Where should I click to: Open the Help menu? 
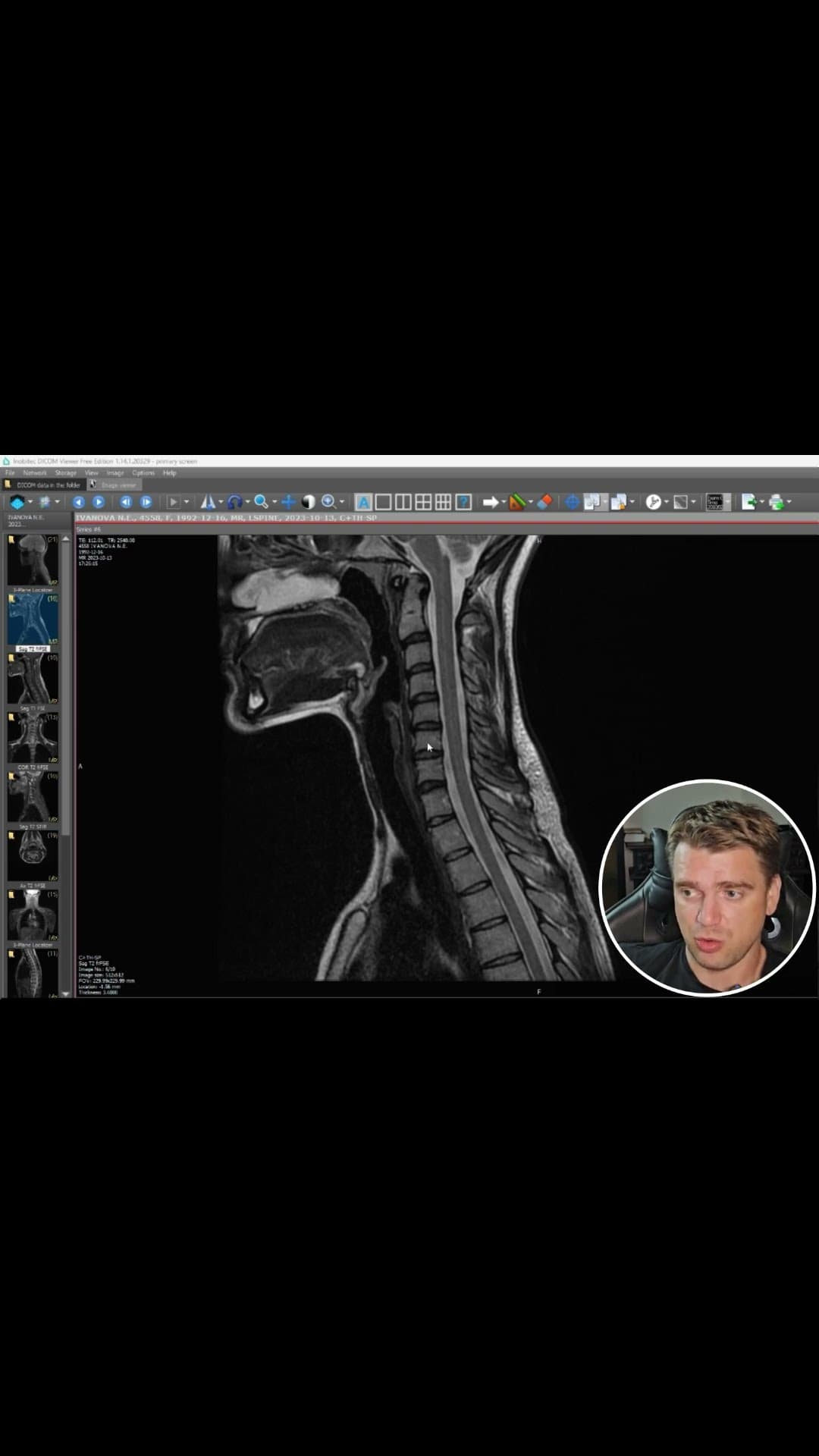[170, 472]
